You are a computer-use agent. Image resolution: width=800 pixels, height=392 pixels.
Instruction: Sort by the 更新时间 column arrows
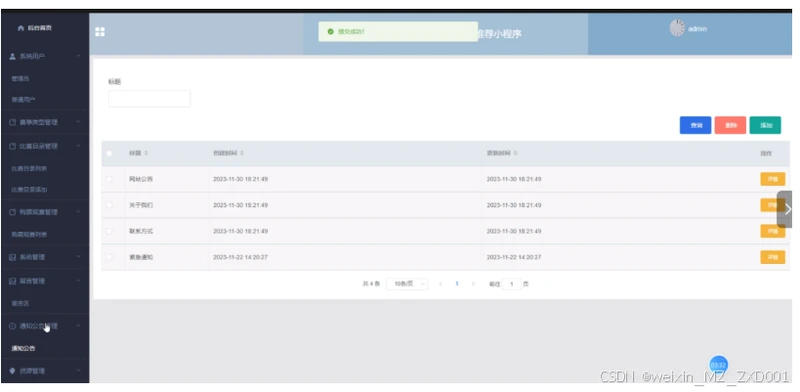515,153
